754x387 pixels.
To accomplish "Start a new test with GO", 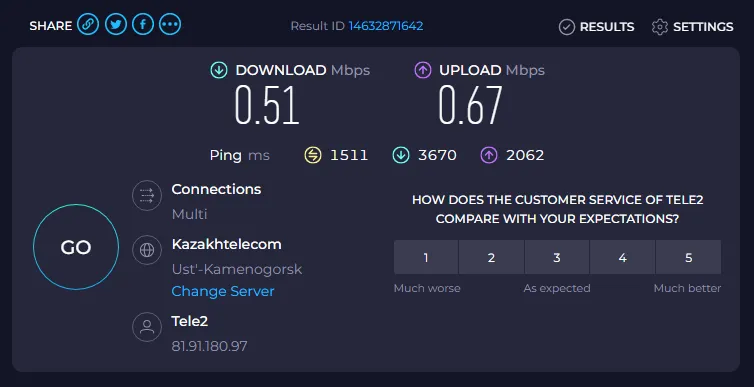I will point(76,247).
